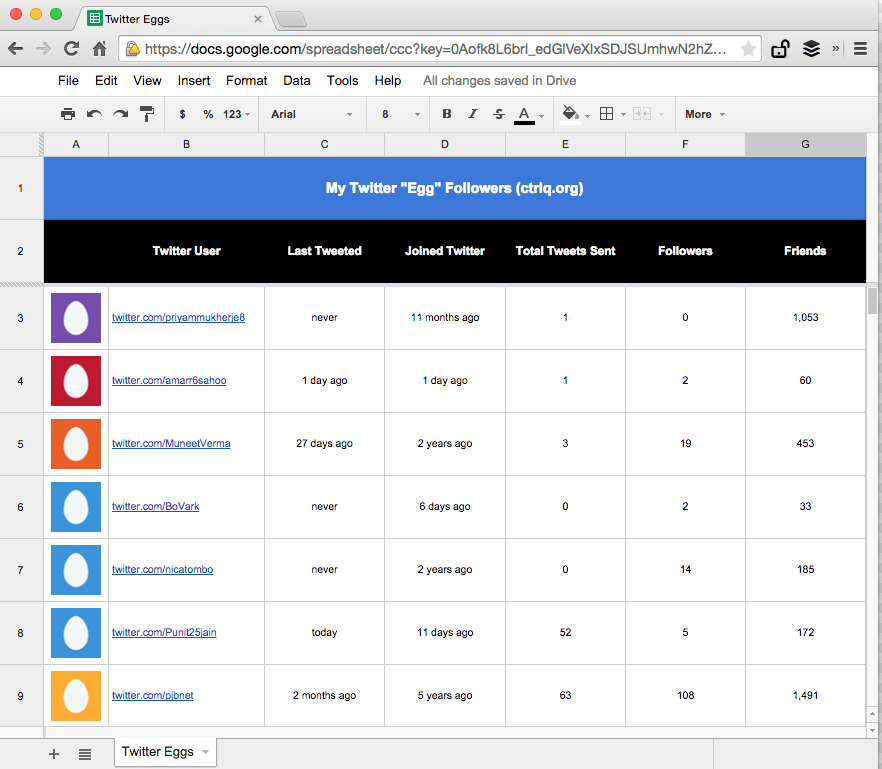The width and height of the screenshot is (882, 769).
Task: Select the yellow egg avatar in row 9
Action: click(76, 696)
